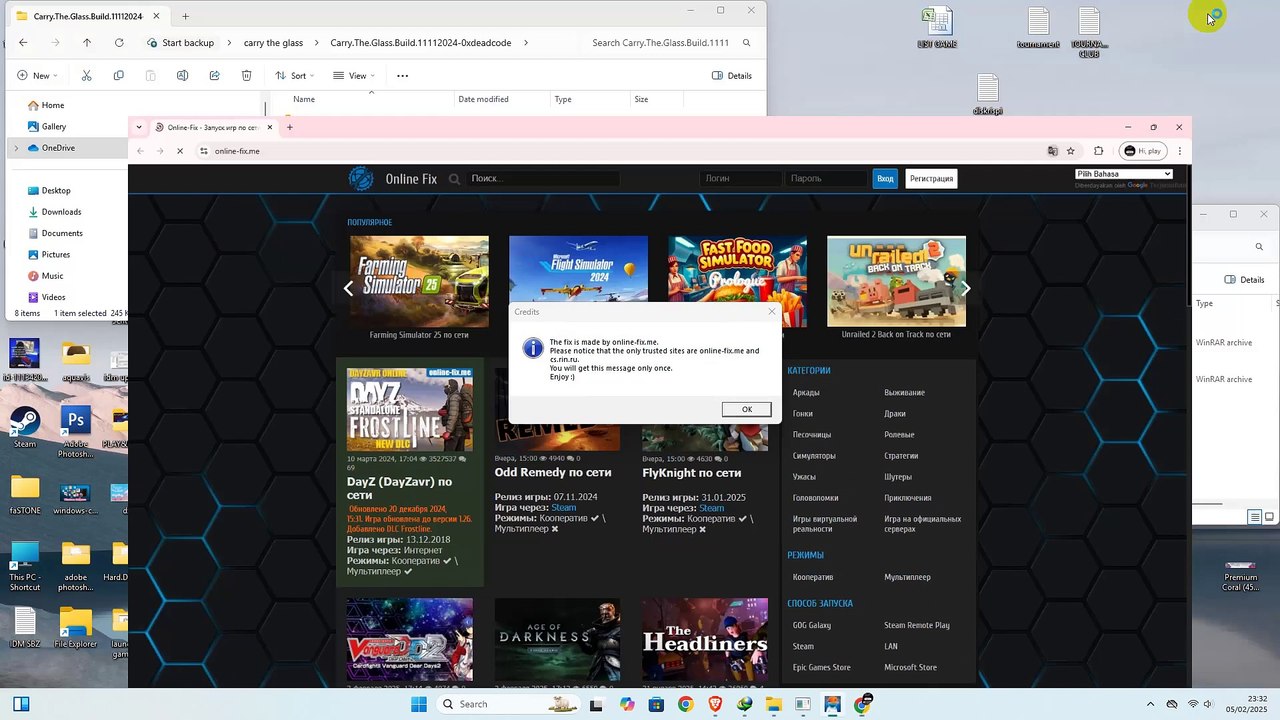Close the Online-Fix browser tab
The width and height of the screenshot is (1280, 720).
(269, 127)
